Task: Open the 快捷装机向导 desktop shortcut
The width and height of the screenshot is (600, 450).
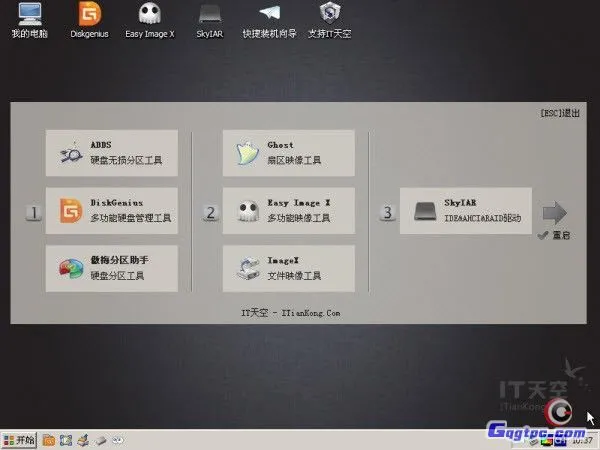Action: coord(269,21)
